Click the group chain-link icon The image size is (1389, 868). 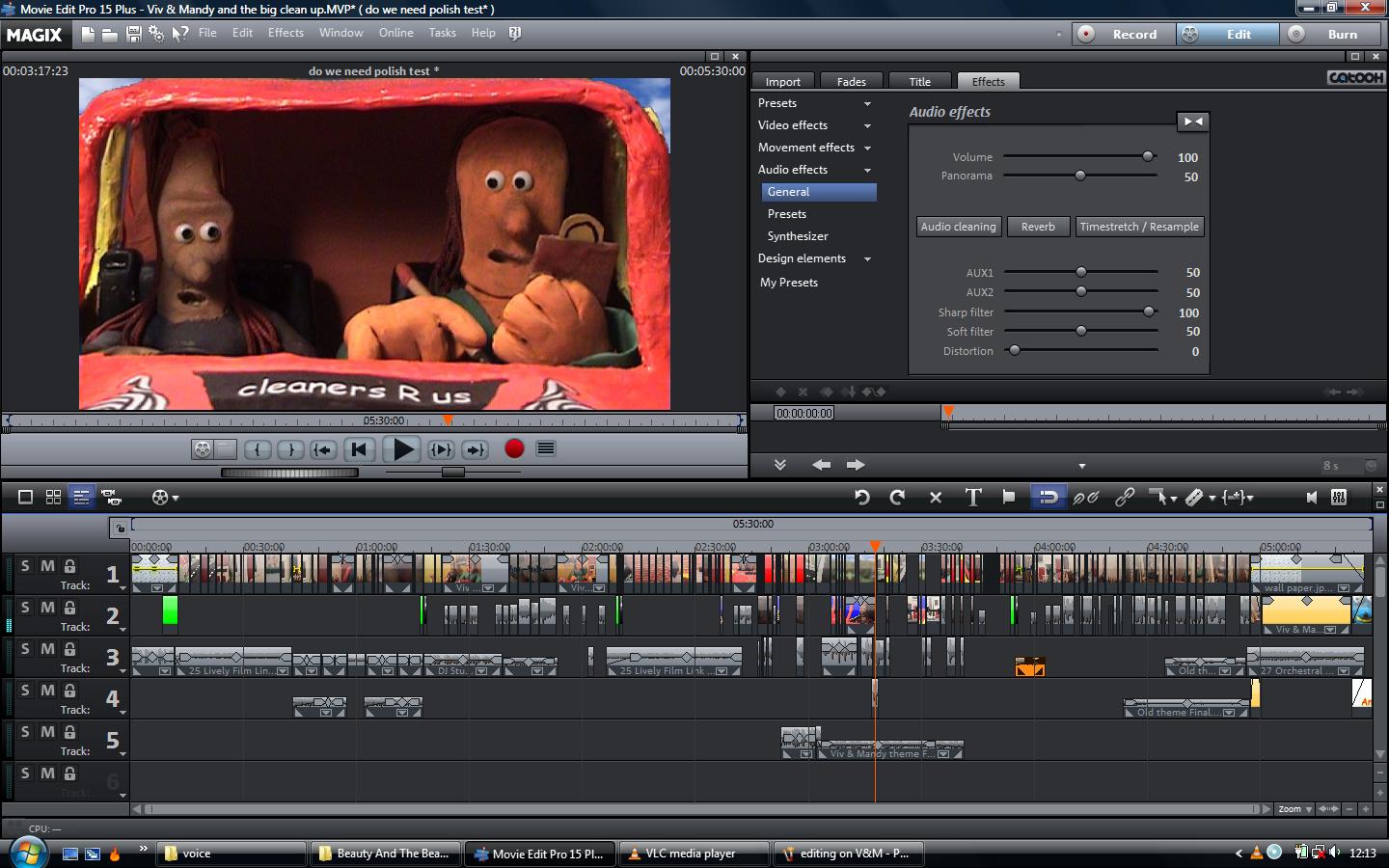tap(1125, 498)
